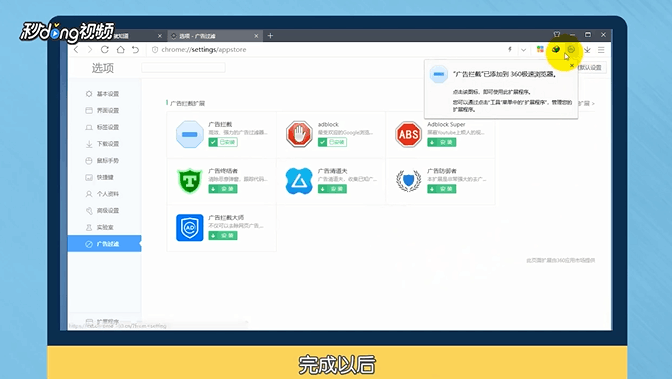This screenshot has width=672, height=379.
Task: Click the 广告拦截 blue octagon extension icon
Action: coord(189,134)
